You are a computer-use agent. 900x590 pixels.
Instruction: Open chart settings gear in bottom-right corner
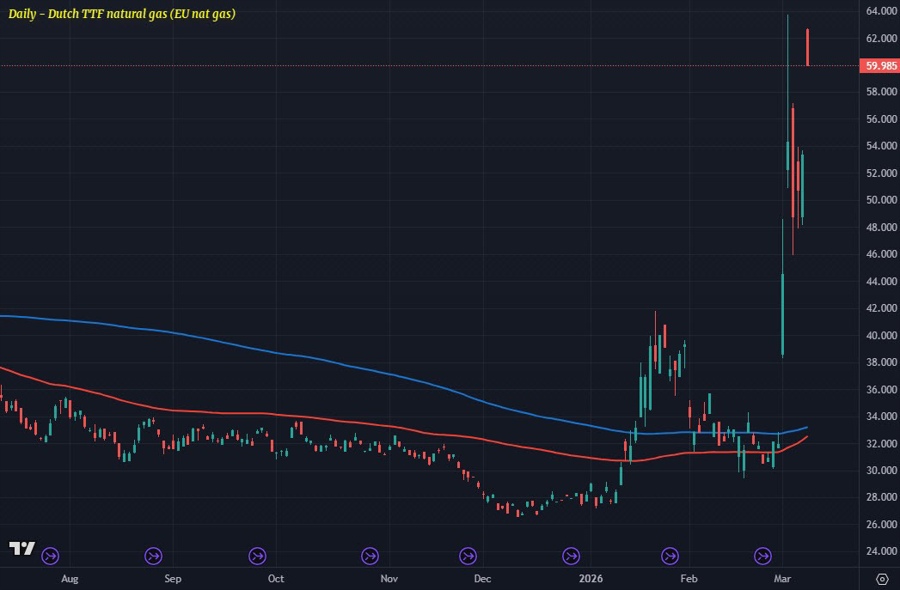[x=881, y=578]
